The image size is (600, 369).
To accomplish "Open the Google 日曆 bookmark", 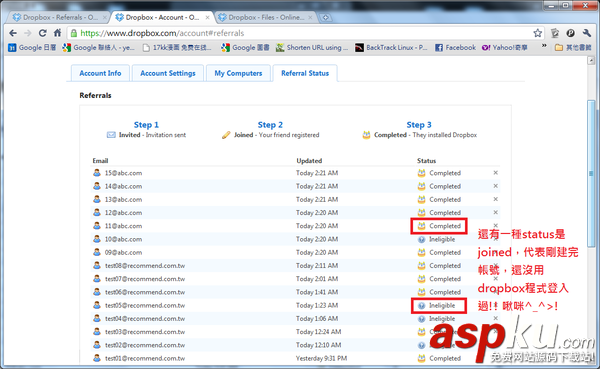I will tap(33, 47).
